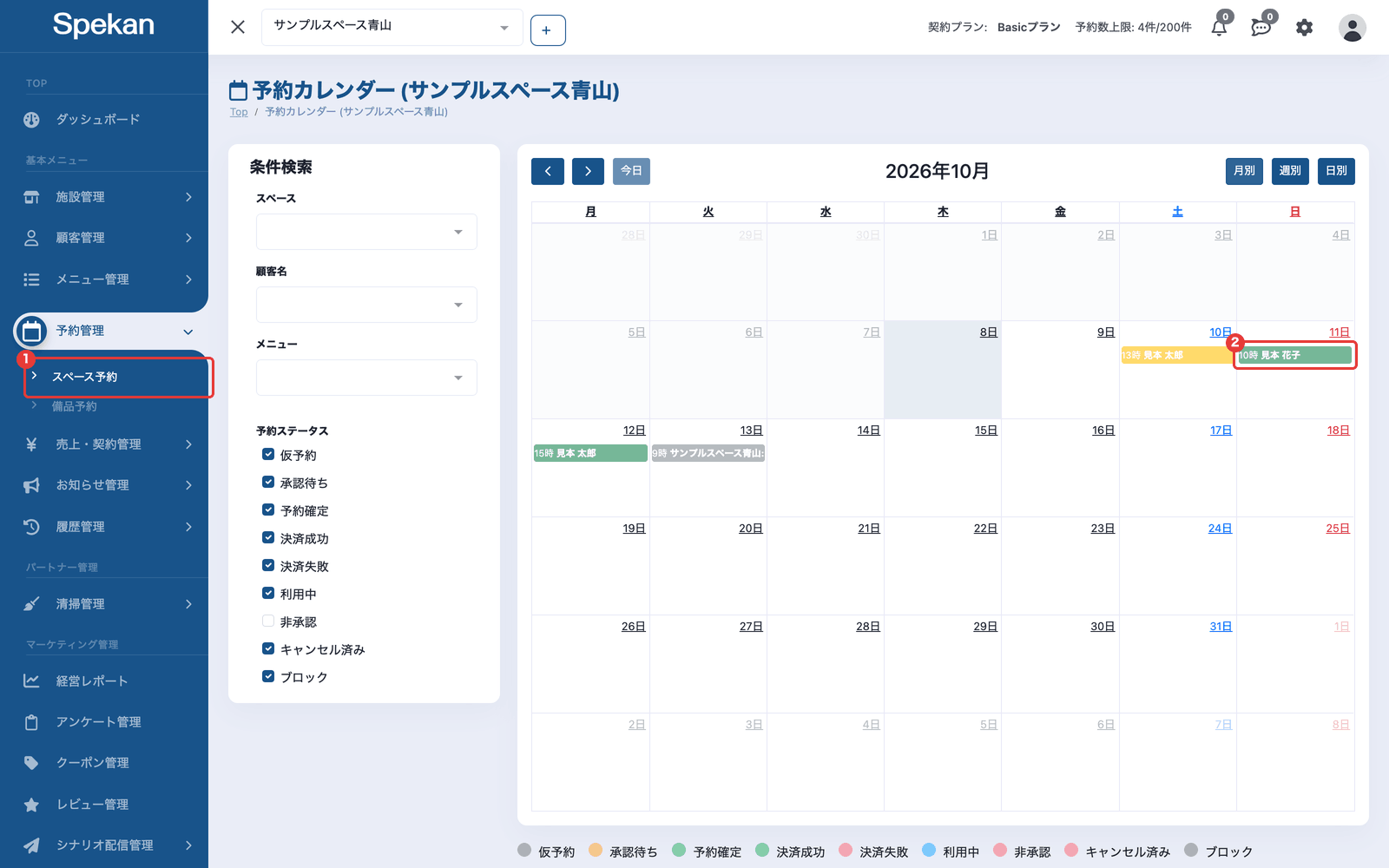Open 備品予約 submenu item

[75, 406]
